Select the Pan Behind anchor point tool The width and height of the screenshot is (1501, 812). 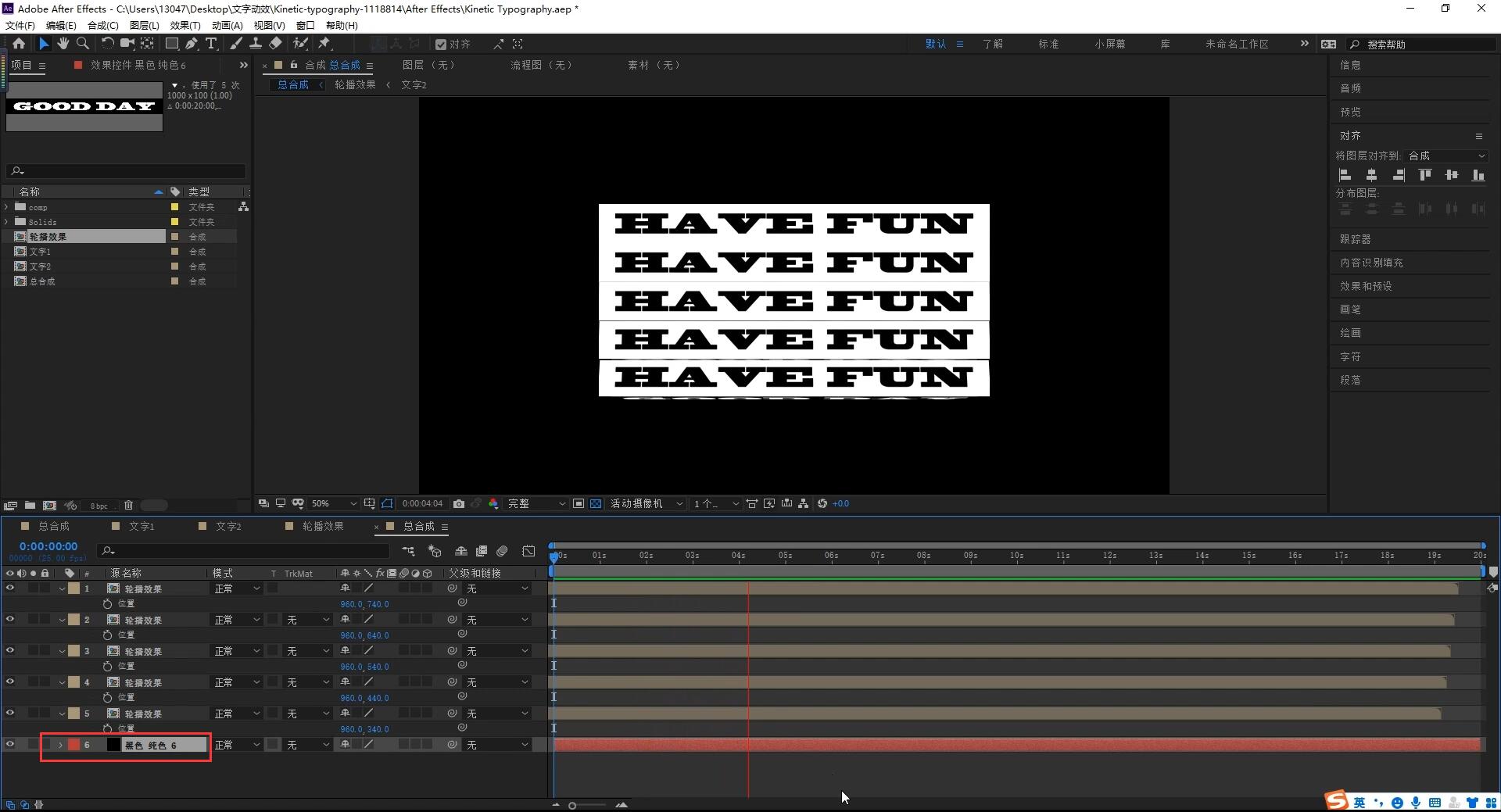pos(147,44)
